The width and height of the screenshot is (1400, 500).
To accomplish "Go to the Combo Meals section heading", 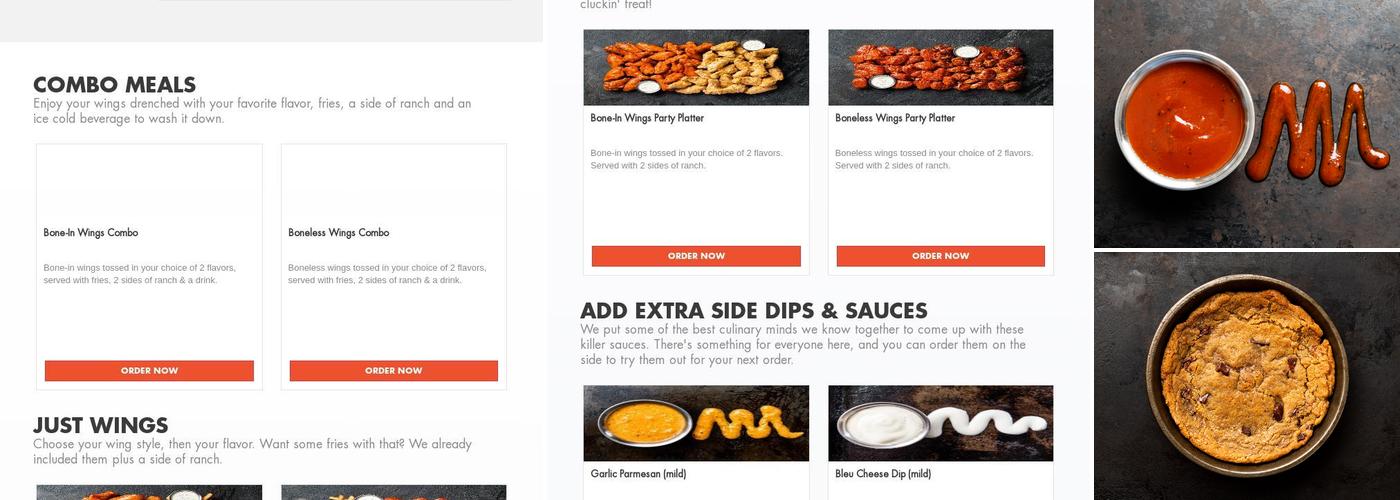I will click(x=114, y=85).
